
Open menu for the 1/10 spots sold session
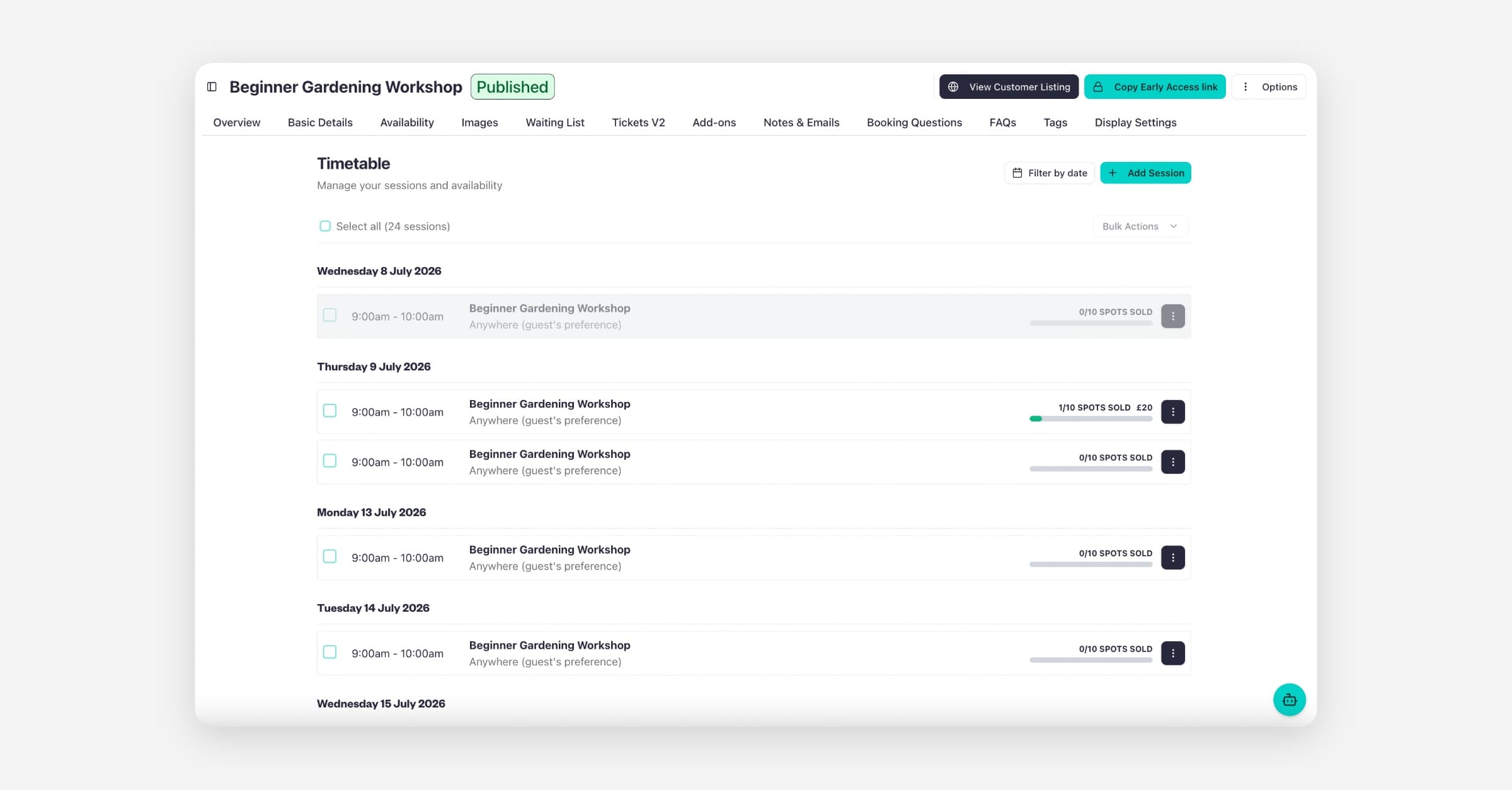(1172, 412)
